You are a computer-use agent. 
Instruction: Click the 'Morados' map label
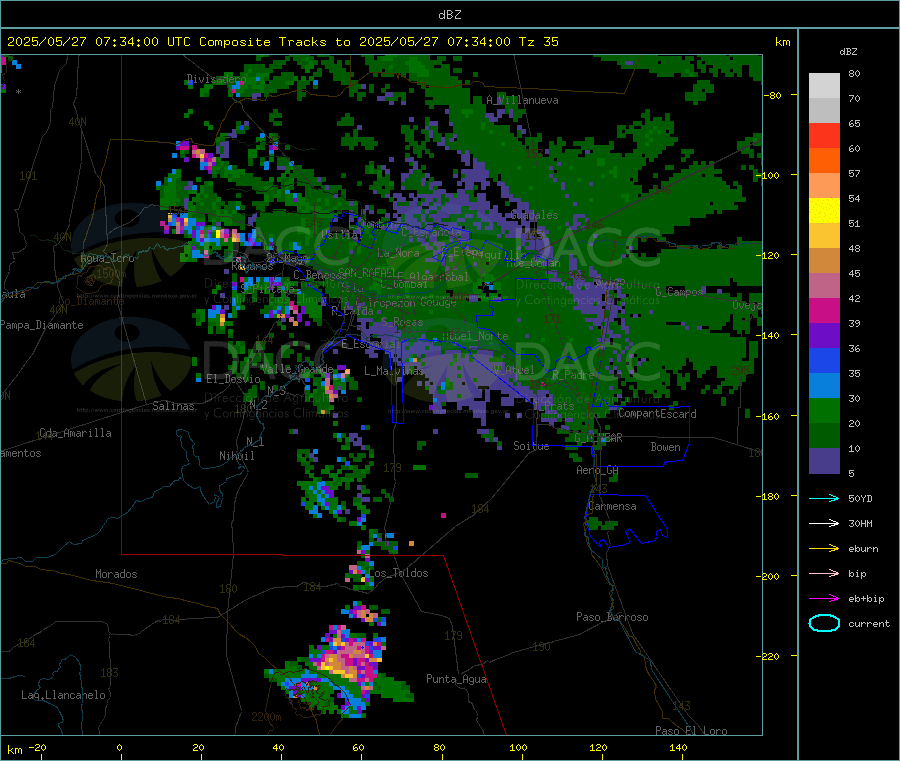click(117, 574)
